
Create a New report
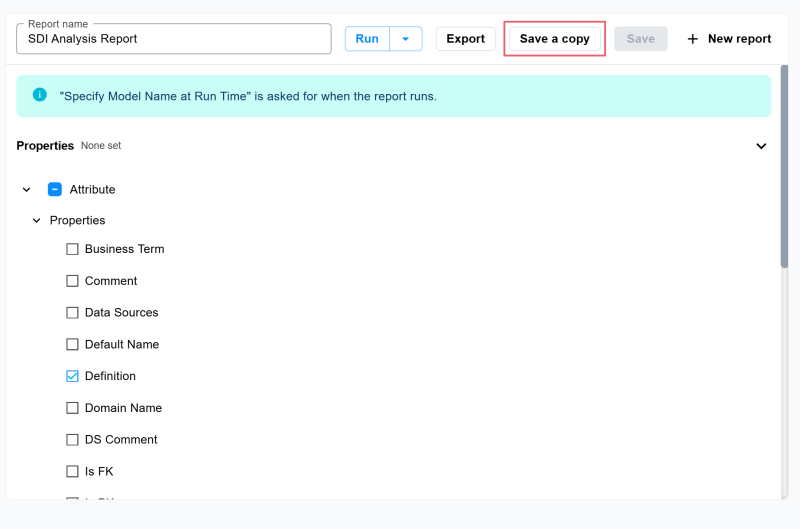click(729, 39)
